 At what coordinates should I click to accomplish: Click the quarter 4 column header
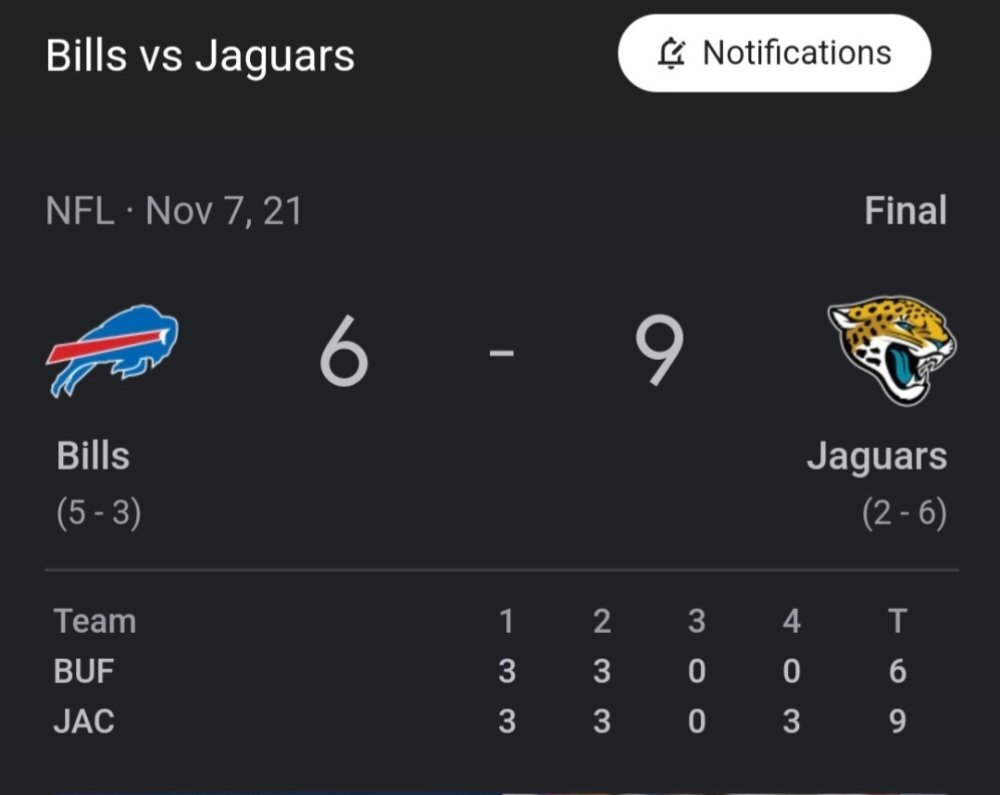click(791, 622)
